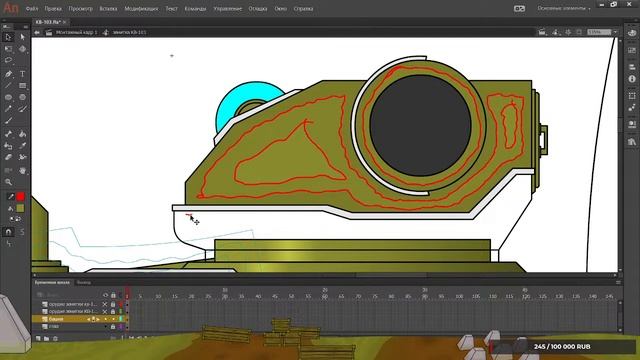This screenshot has height=360, width=640.
Task: Select the Zoom magnifier tool
Action: click(8, 182)
